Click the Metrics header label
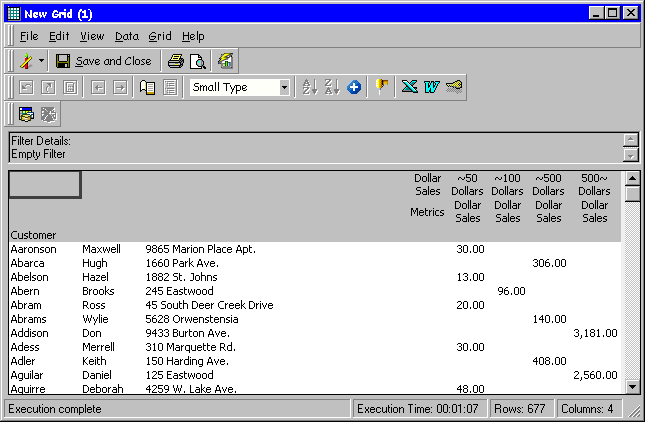 point(427,212)
